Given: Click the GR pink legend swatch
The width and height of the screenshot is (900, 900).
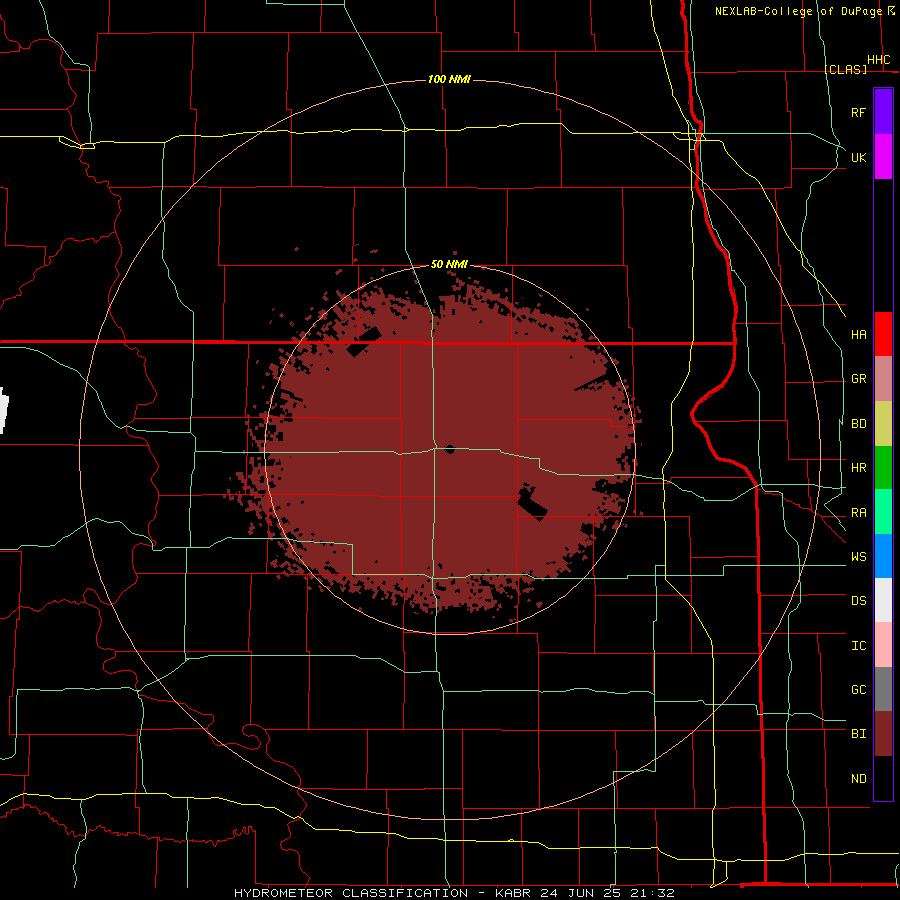Looking at the screenshot, I should (x=883, y=379).
